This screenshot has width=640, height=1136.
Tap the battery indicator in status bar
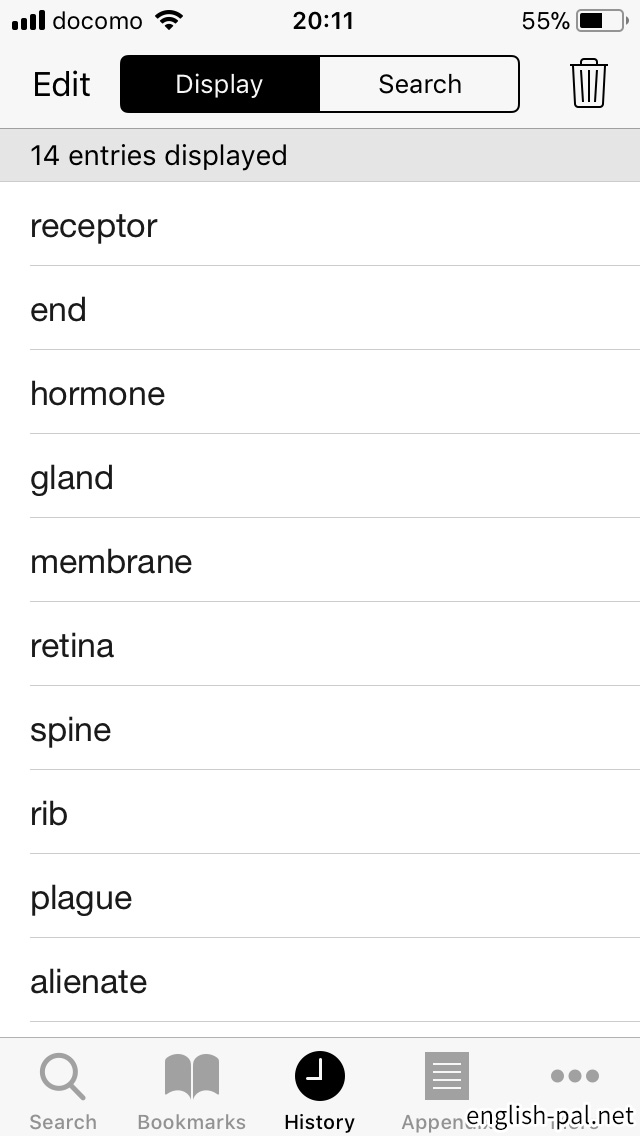coord(599,21)
